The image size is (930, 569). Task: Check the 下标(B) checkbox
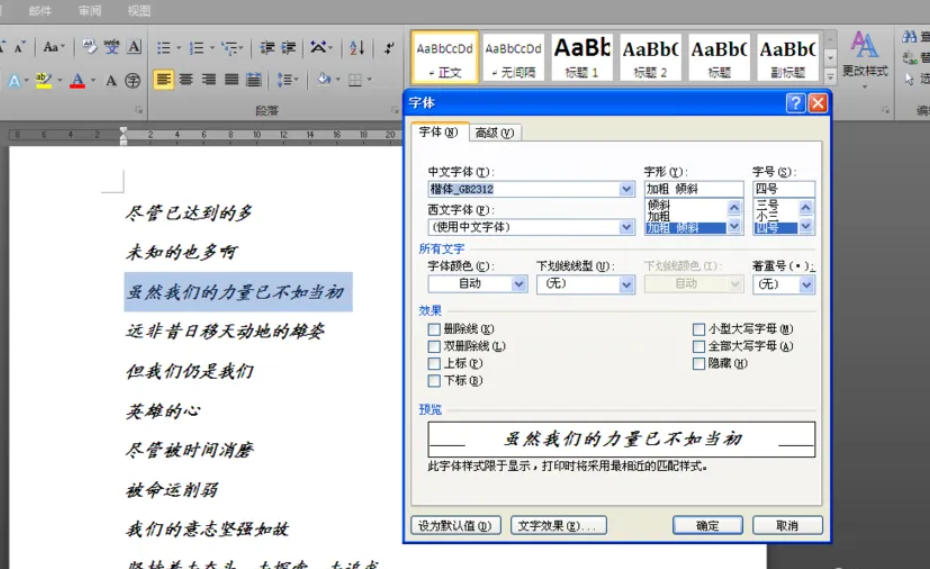(x=434, y=381)
